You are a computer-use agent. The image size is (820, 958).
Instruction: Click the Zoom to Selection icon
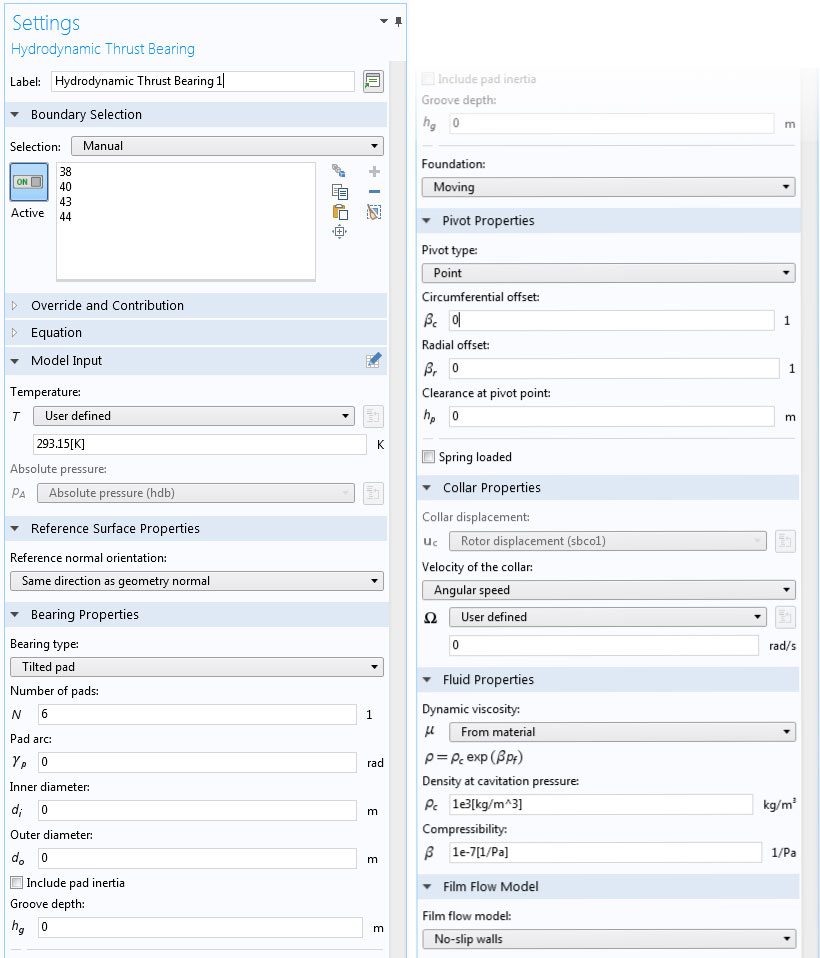pyautogui.click(x=340, y=232)
